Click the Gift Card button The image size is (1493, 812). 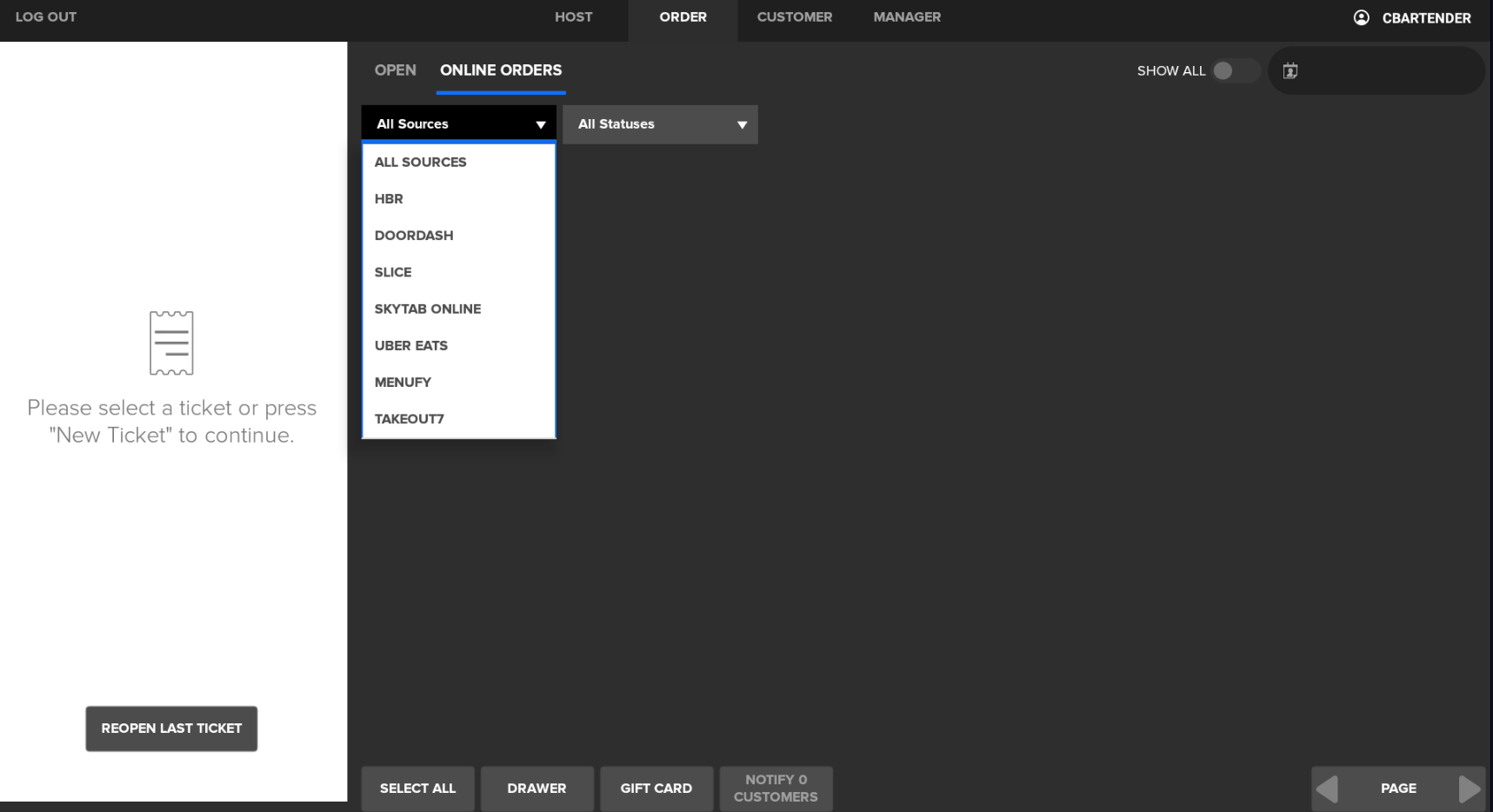(x=657, y=789)
